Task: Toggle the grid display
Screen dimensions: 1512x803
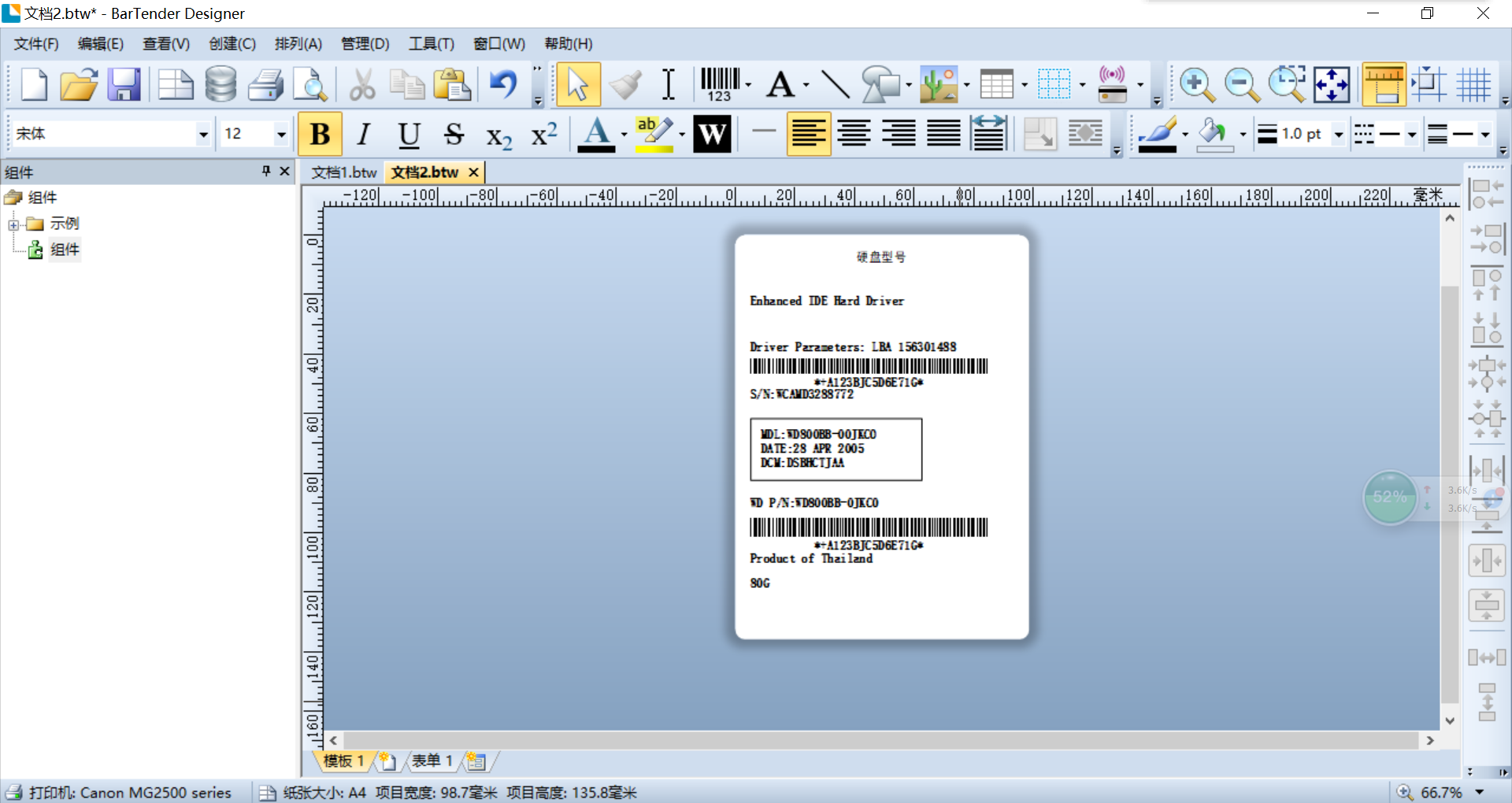Action: click(1473, 84)
